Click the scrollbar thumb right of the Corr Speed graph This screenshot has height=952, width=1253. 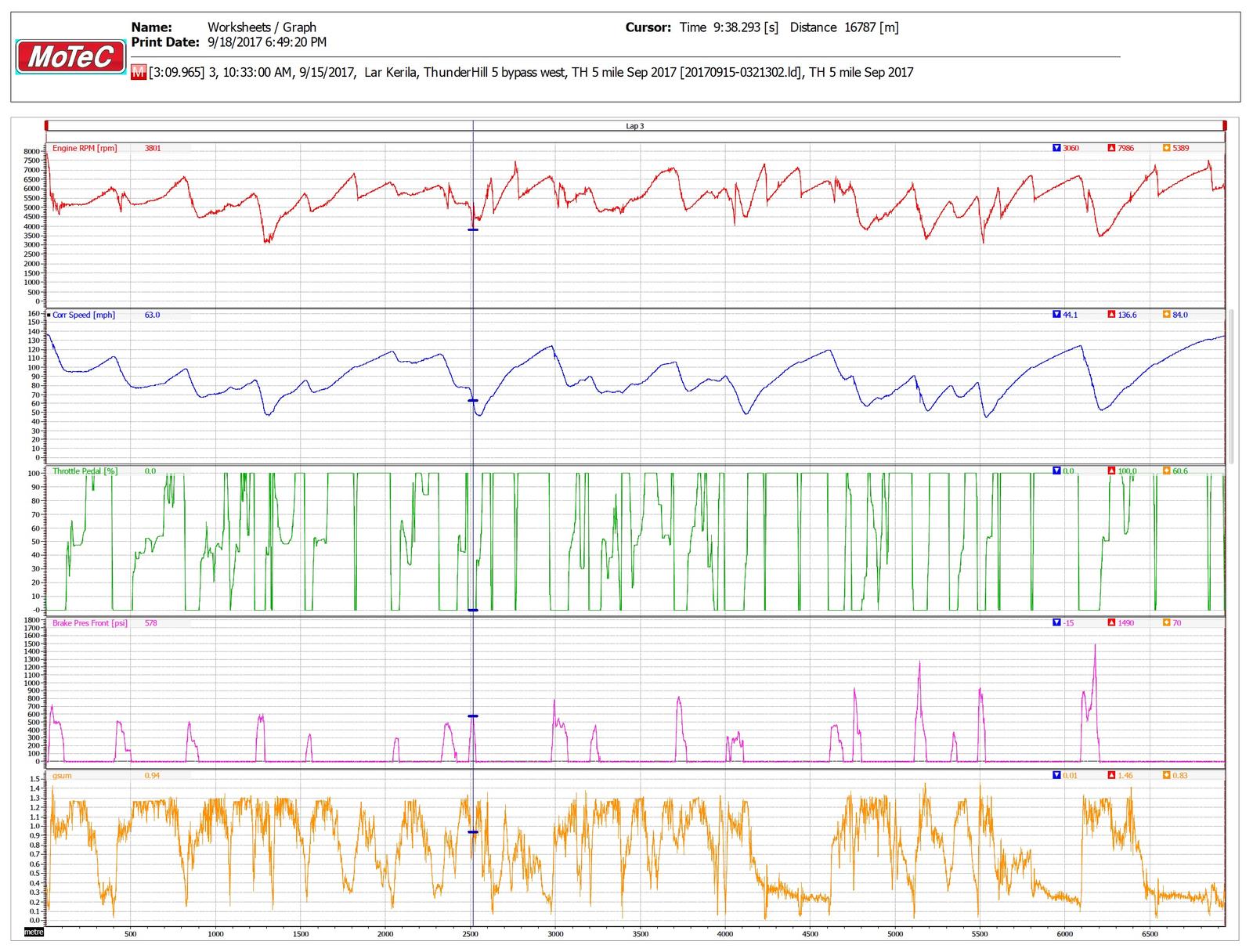pyautogui.click(x=1232, y=386)
